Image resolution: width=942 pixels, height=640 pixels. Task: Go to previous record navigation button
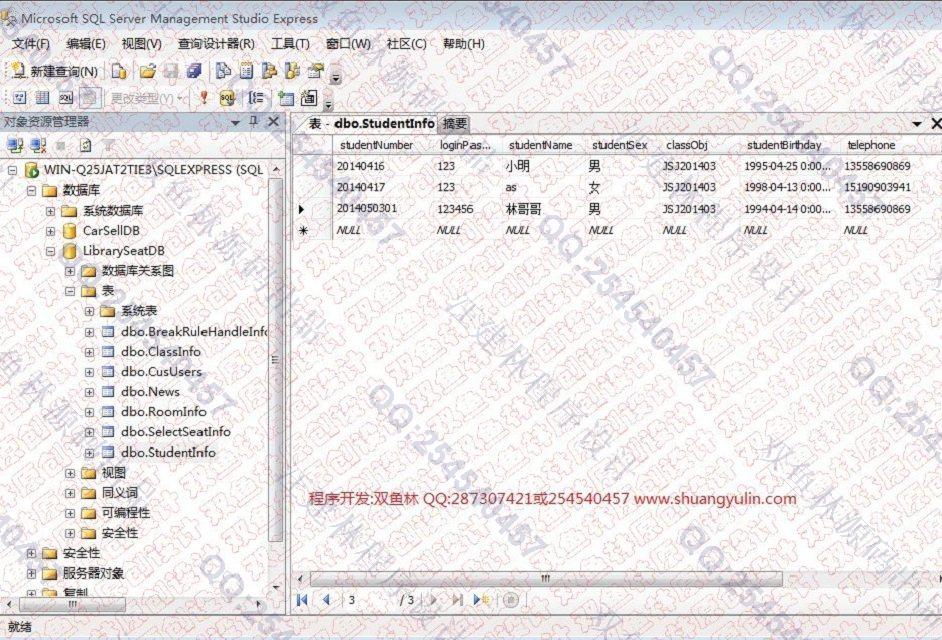point(327,599)
